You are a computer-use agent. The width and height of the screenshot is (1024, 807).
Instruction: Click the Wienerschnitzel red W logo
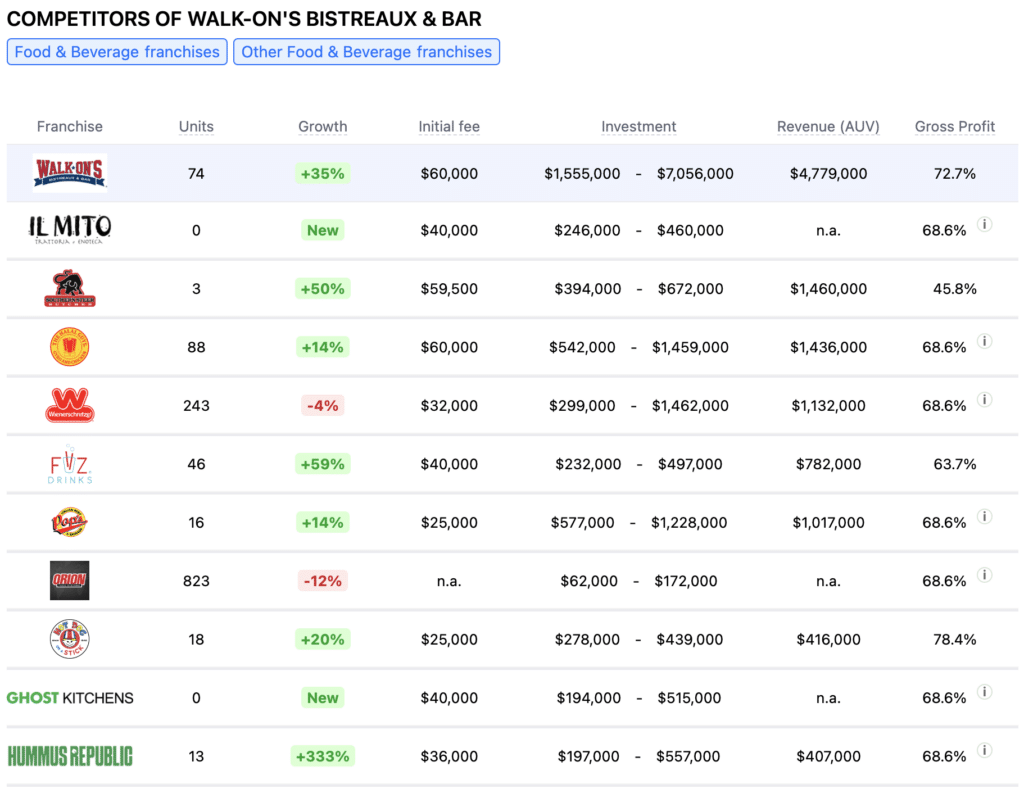pos(70,405)
